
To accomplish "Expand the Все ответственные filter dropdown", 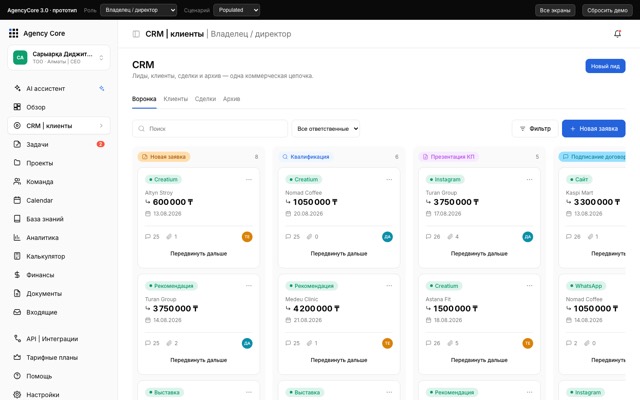I will (325, 129).
